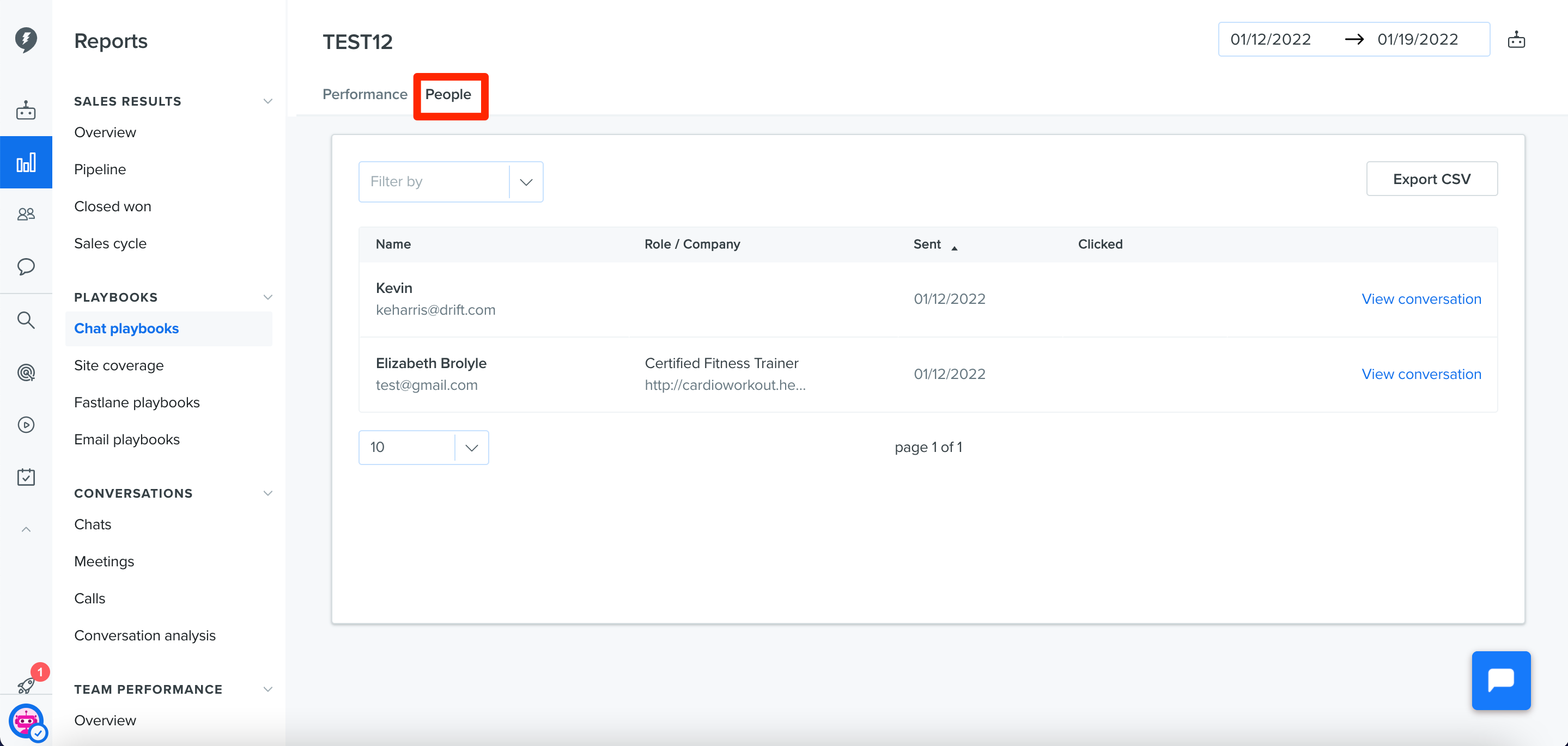Collapse the Team Performance section
Image resolution: width=1568 pixels, height=746 pixels.
pos(267,689)
